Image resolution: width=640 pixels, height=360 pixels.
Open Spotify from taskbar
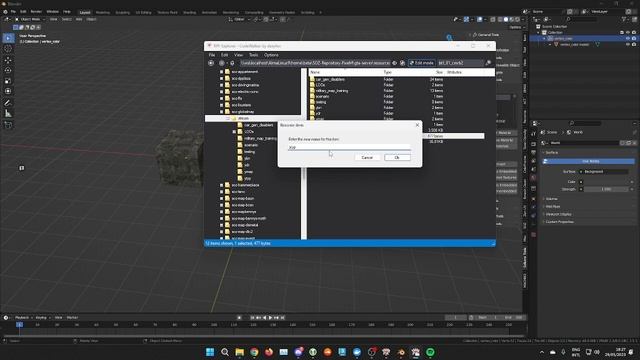[430, 352]
